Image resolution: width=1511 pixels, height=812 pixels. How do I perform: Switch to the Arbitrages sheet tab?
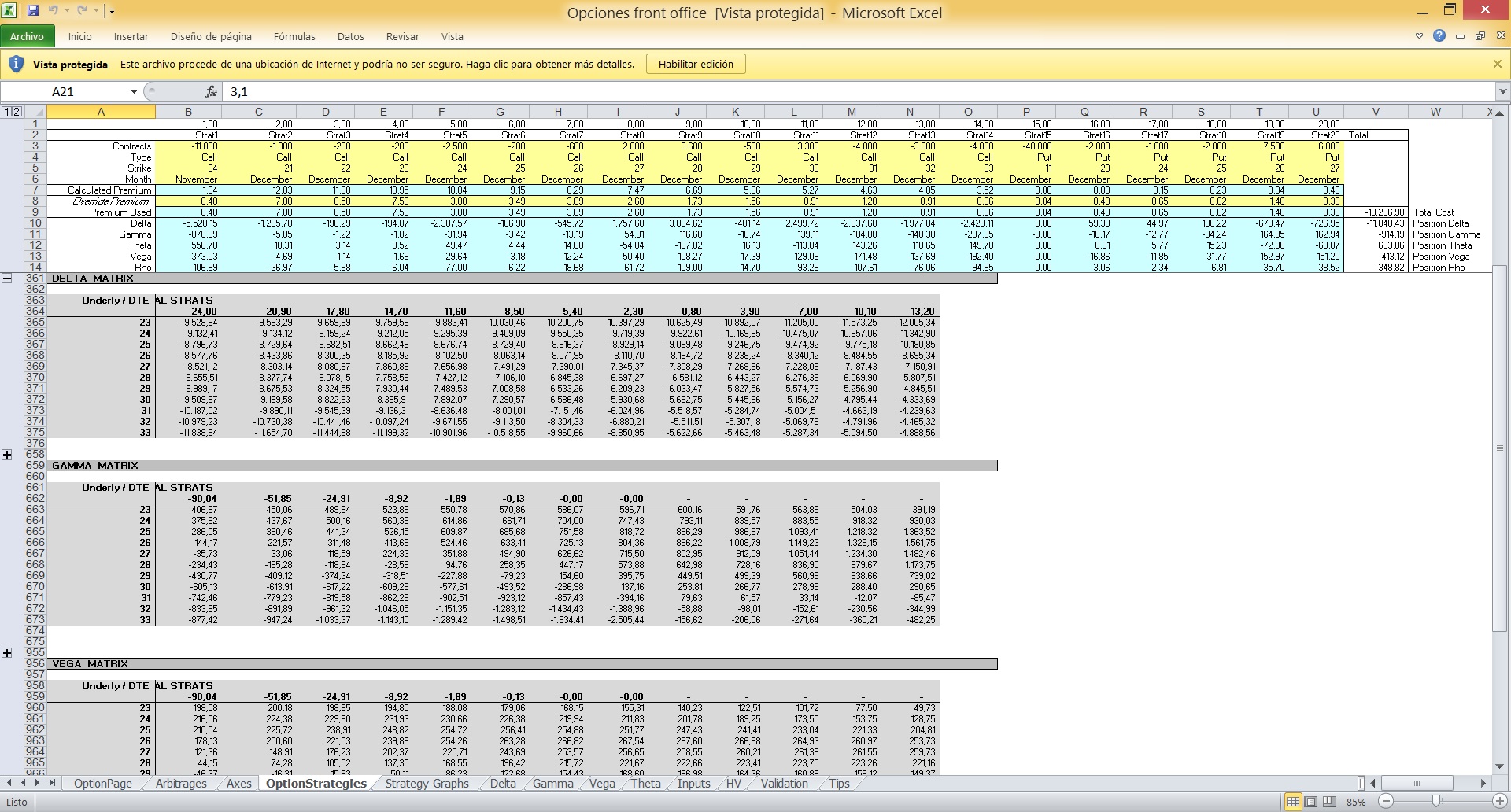point(181,784)
